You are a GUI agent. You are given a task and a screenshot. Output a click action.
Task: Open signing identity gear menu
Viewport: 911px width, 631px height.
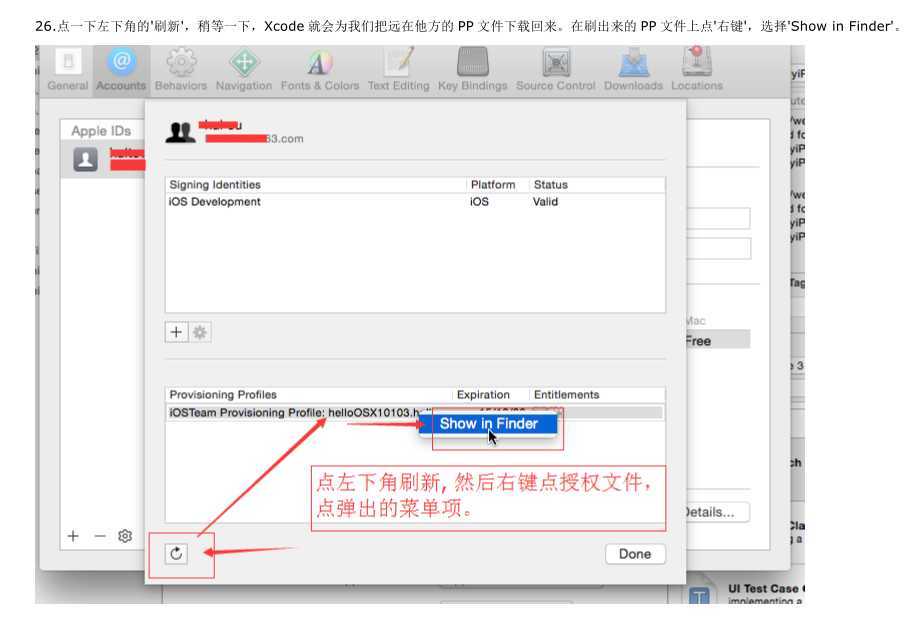pos(200,332)
